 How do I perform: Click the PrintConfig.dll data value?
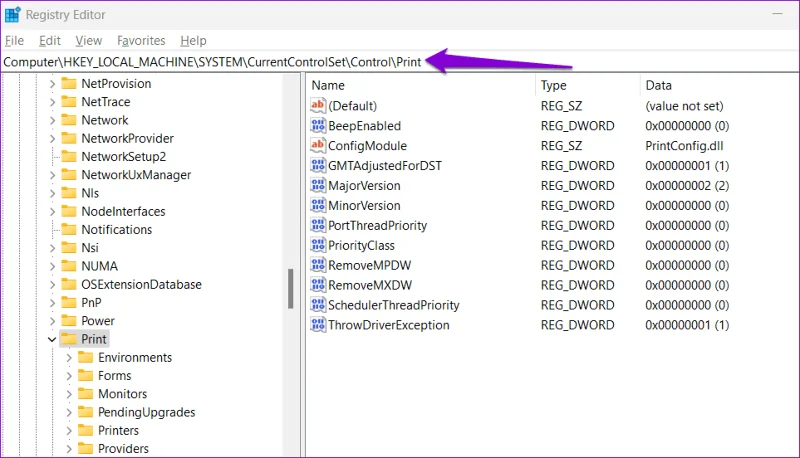[684, 145]
